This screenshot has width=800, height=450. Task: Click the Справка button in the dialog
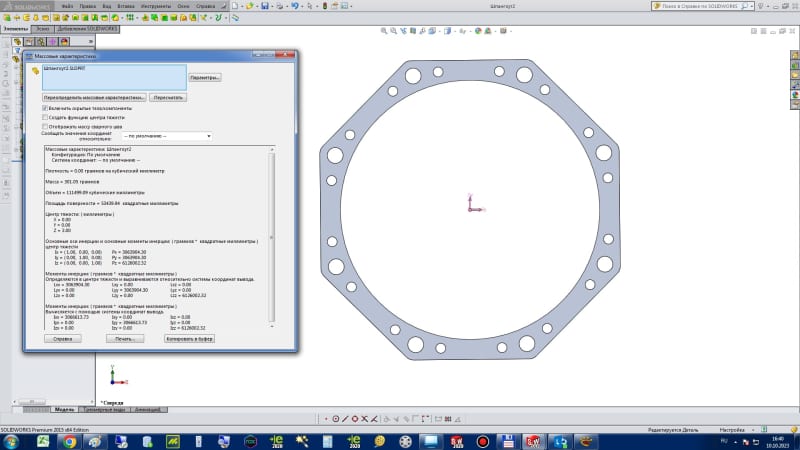click(x=63, y=339)
